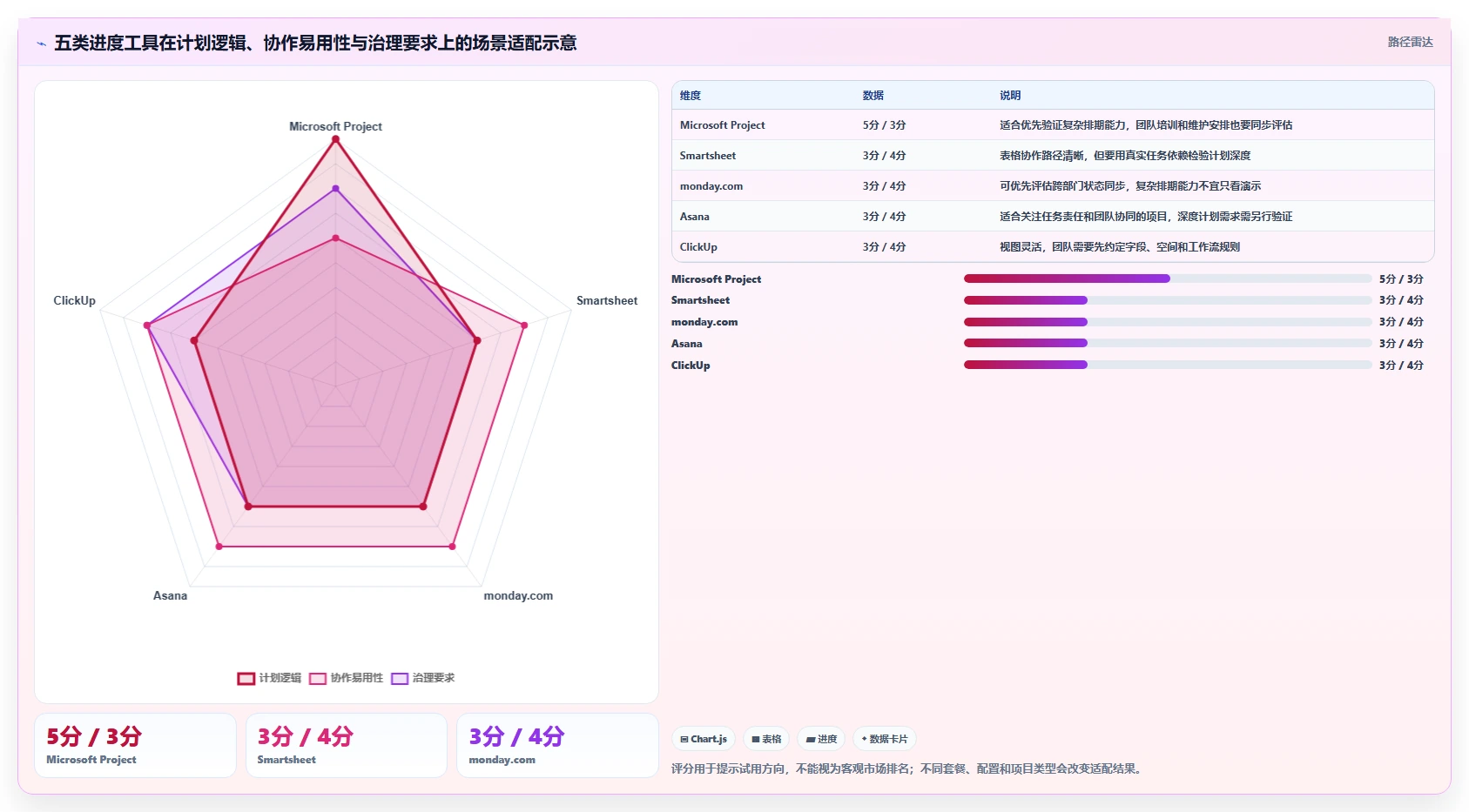
Task: Click the Asana radar axis label
Action: coord(170,595)
